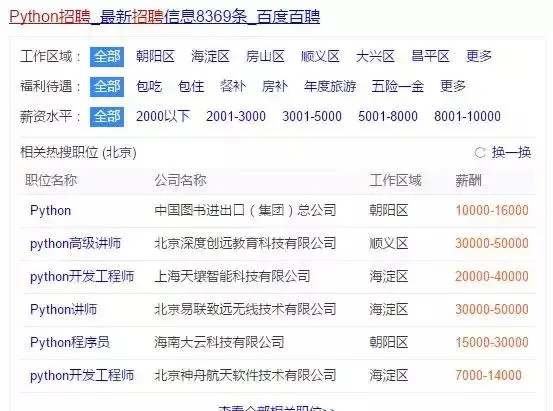This screenshot has width=553, height=411.
Task: Open python开发工程师 job at 上海天壤智能
Action: pos(82,277)
